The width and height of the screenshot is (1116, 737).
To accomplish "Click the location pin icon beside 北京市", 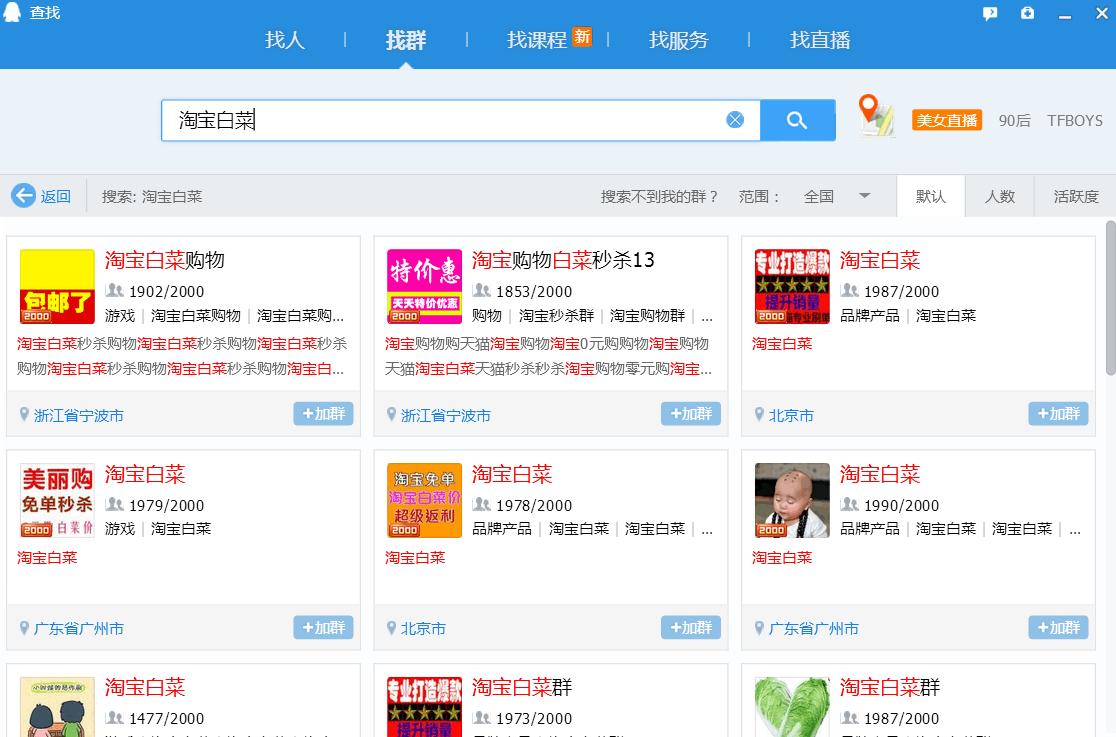I will click(759, 415).
